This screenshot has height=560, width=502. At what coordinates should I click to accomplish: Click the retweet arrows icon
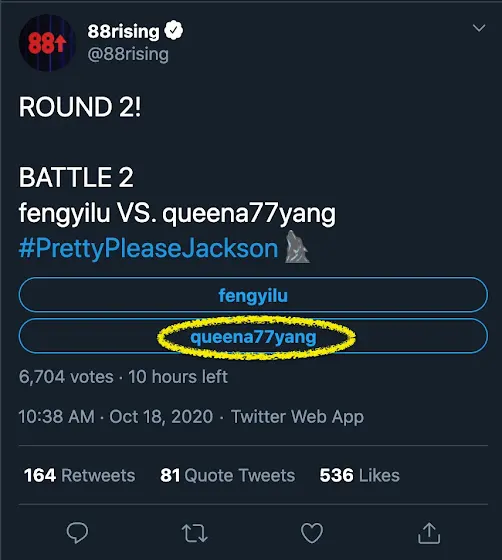(195, 533)
